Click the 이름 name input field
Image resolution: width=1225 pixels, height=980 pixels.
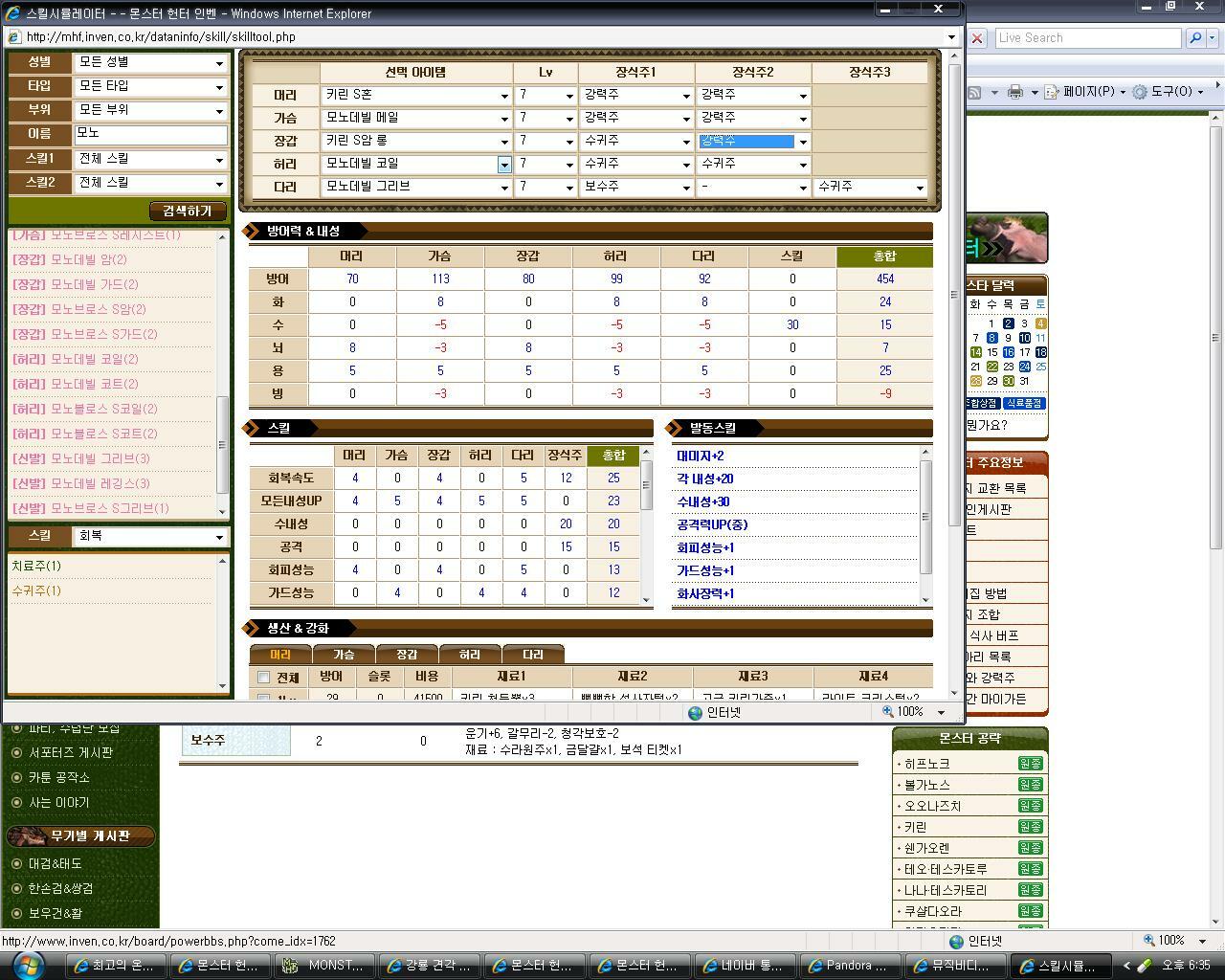coord(150,134)
